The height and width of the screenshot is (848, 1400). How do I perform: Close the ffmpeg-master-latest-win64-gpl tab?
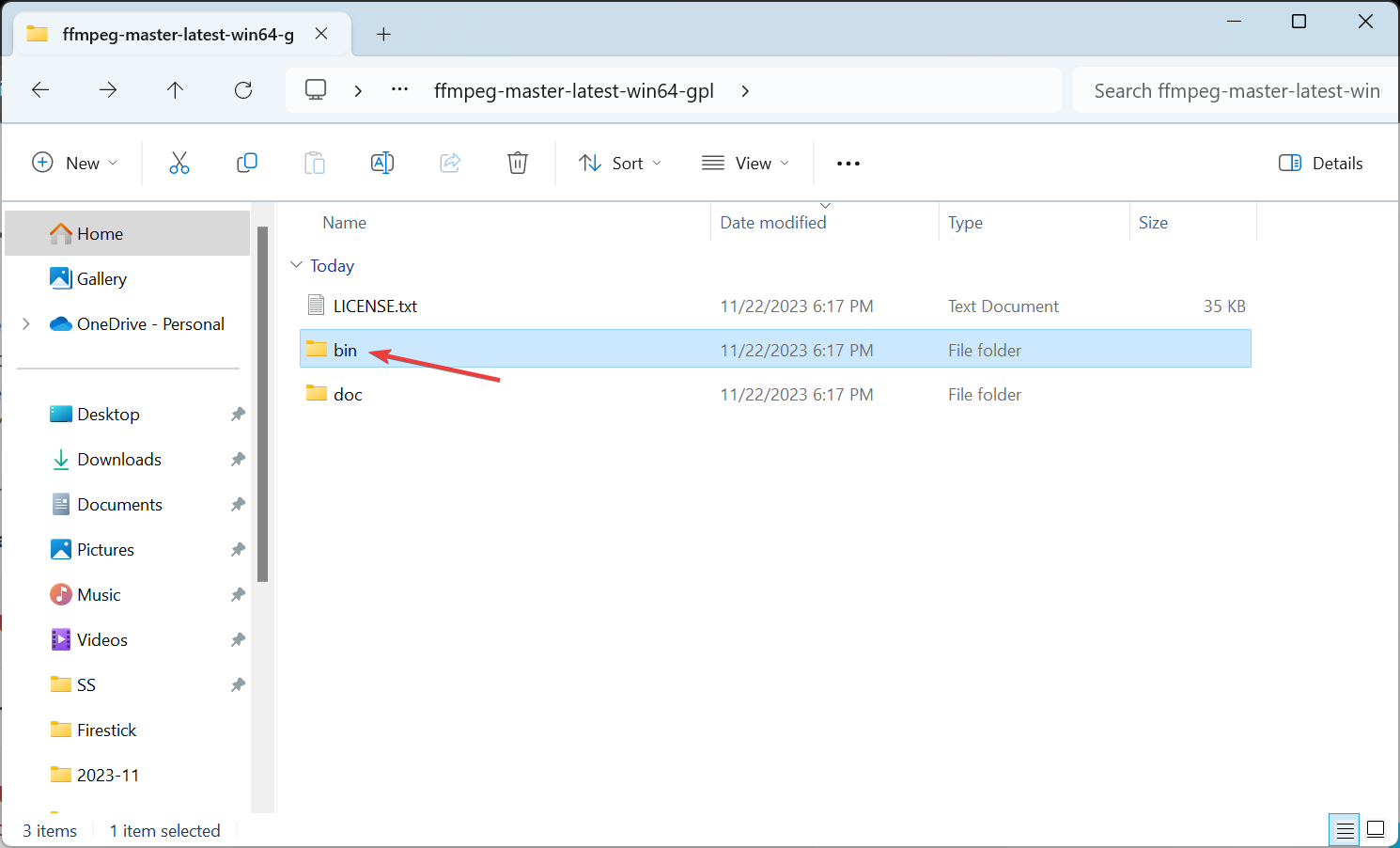[321, 34]
